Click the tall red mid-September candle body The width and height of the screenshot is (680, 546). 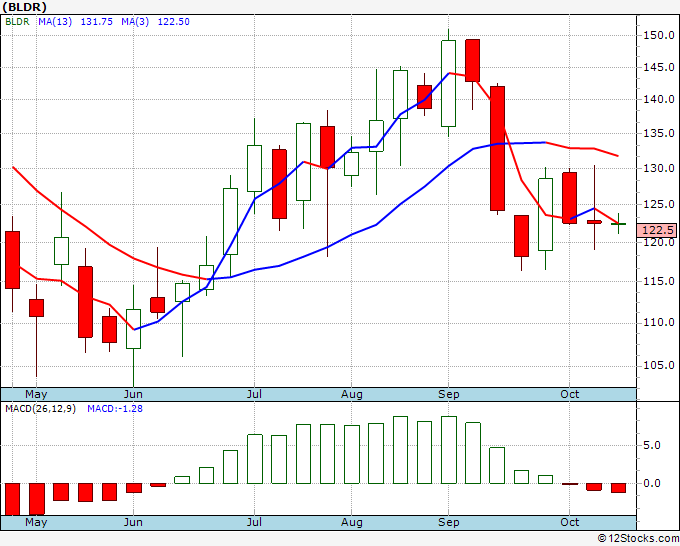coord(497,148)
